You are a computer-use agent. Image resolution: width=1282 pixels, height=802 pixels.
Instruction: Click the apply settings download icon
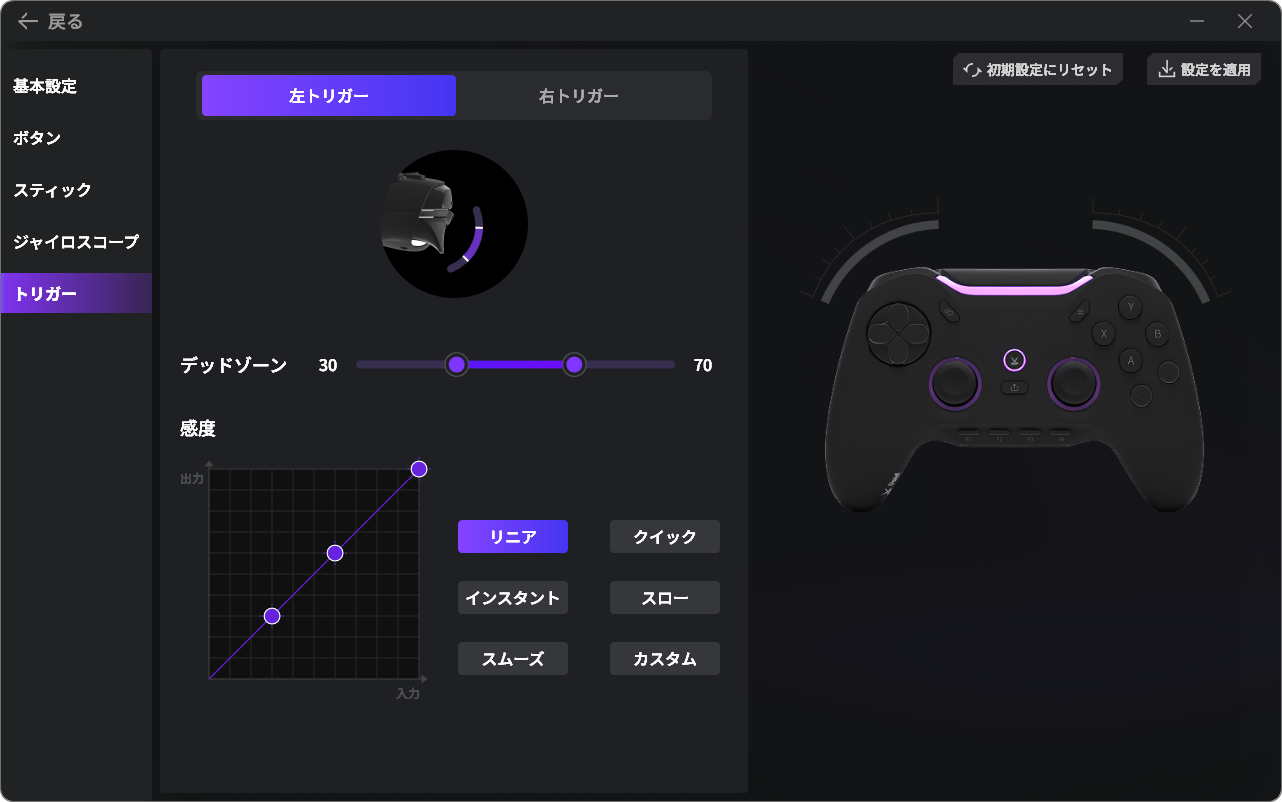pyautogui.click(x=1166, y=70)
